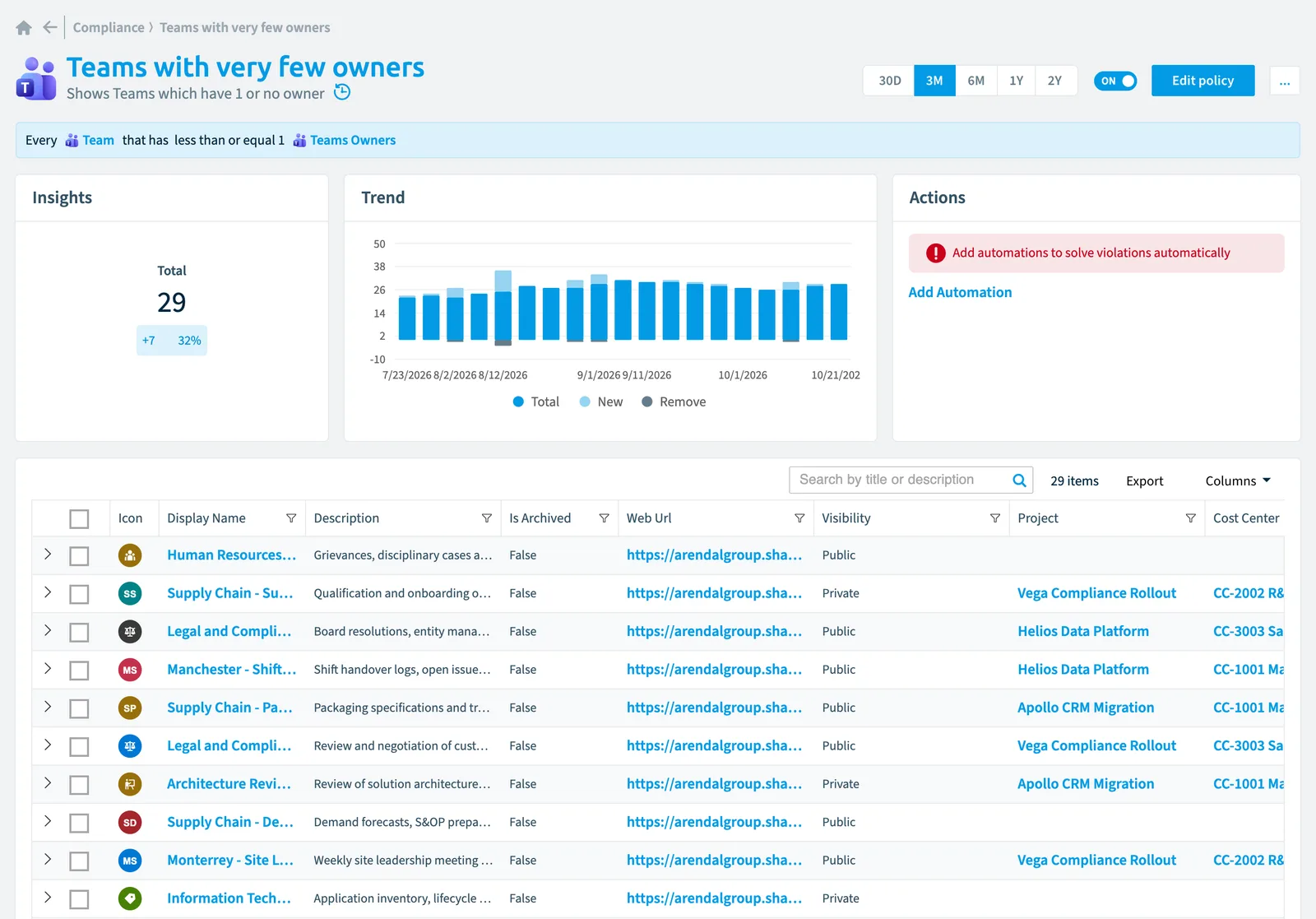Open the Display Name column filter
1316x919 pixels.
pyautogui.click(x=291, y=518)
